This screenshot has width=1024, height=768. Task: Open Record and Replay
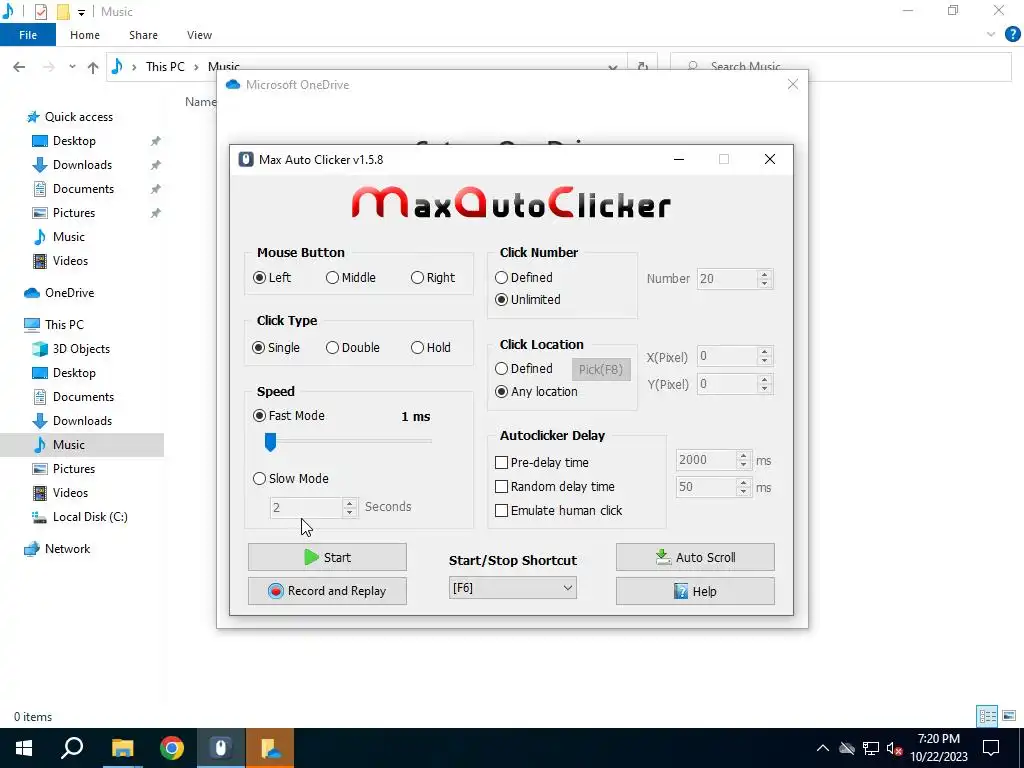point(327,591)
